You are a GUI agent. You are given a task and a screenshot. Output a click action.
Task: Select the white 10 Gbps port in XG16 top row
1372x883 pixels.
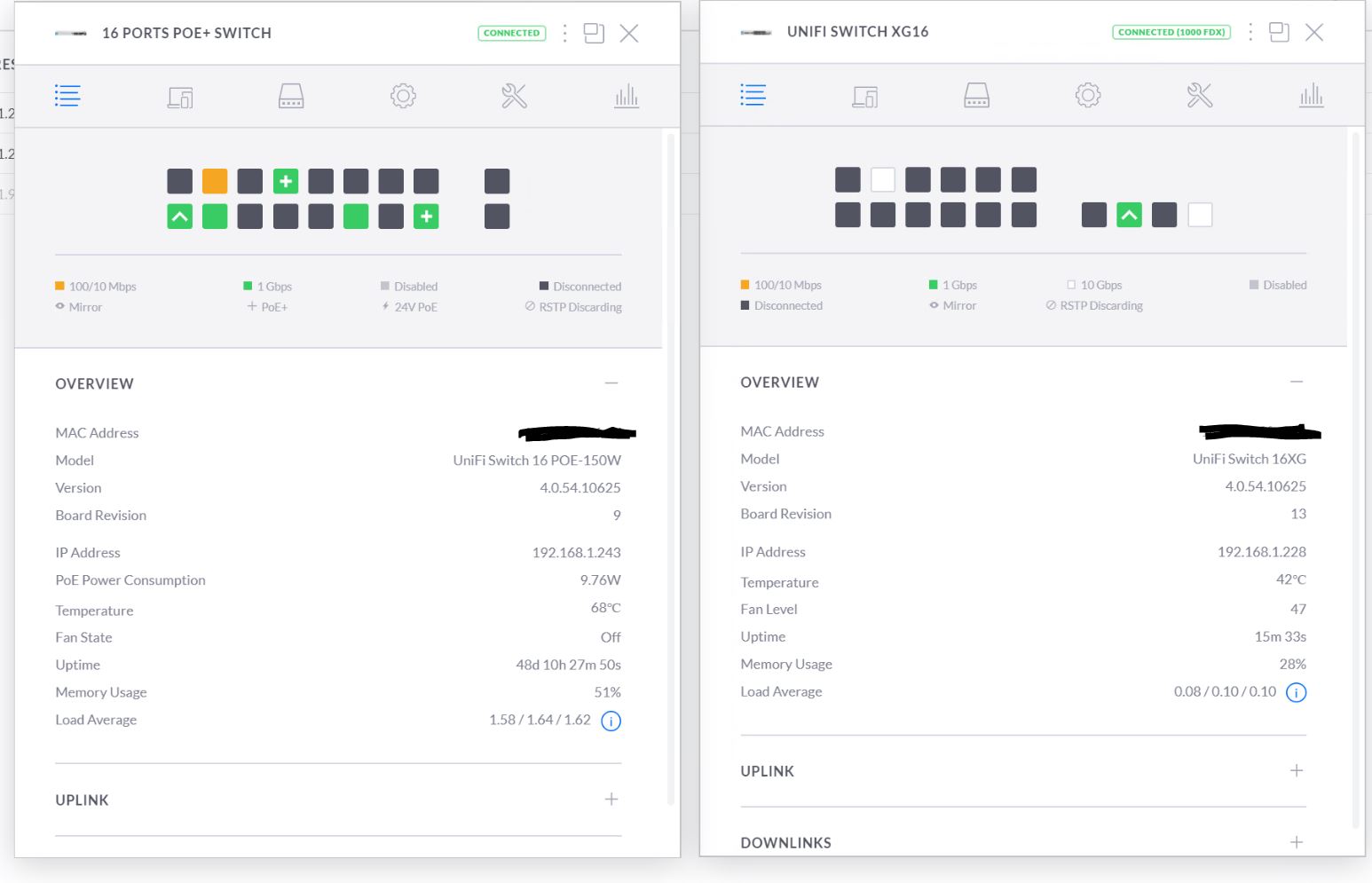(x=883, y=180)
